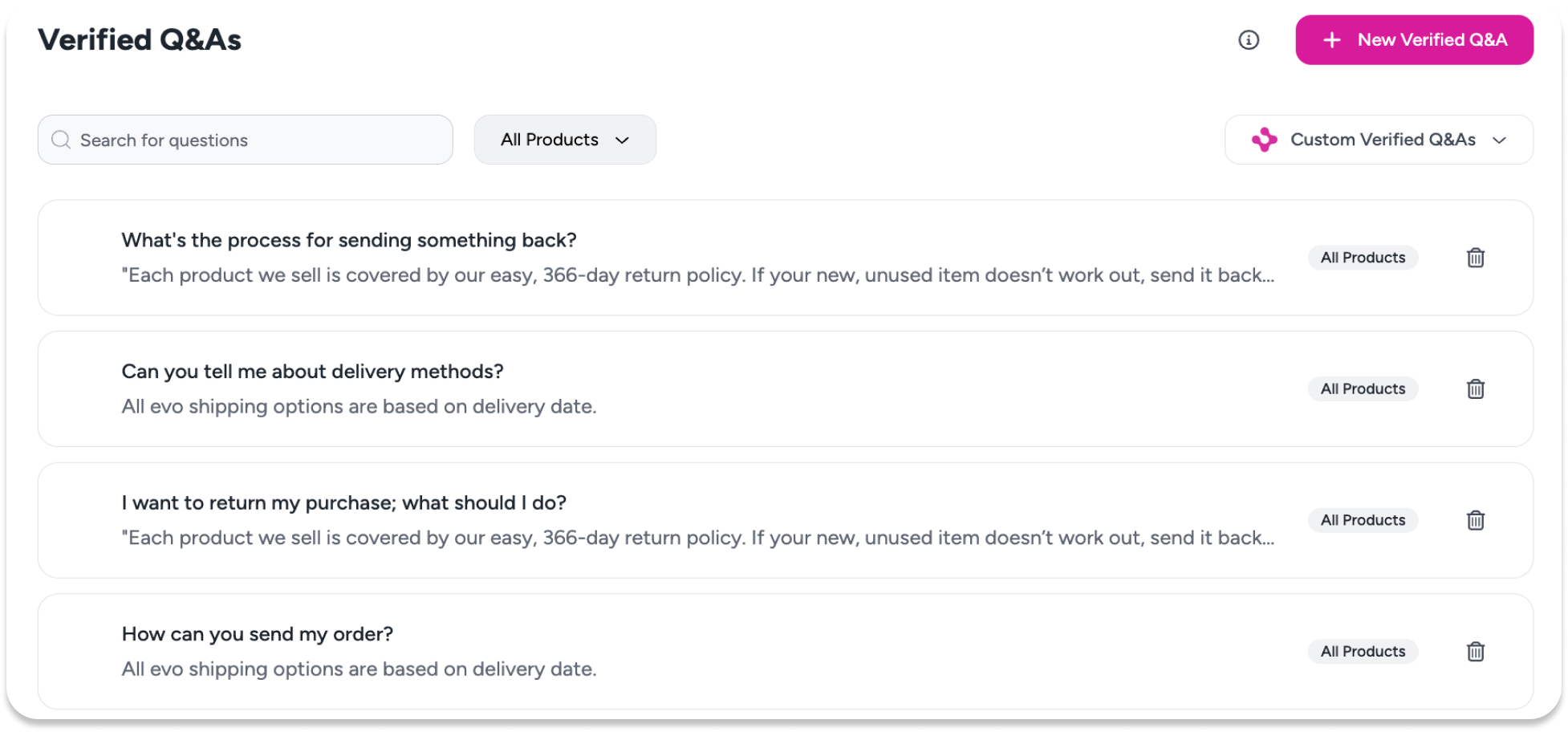
Task: Click the info icon near the header
Action: (x=1249, y=40)
